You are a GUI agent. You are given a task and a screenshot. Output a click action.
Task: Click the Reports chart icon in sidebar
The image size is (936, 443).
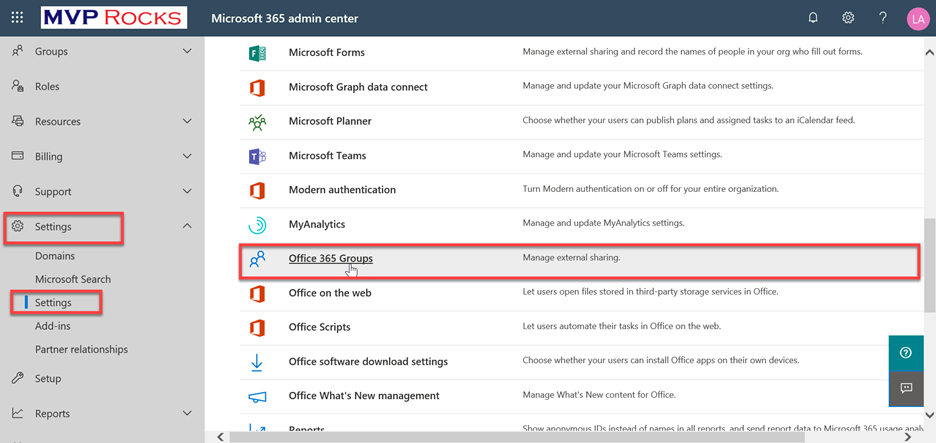(18, 413)
